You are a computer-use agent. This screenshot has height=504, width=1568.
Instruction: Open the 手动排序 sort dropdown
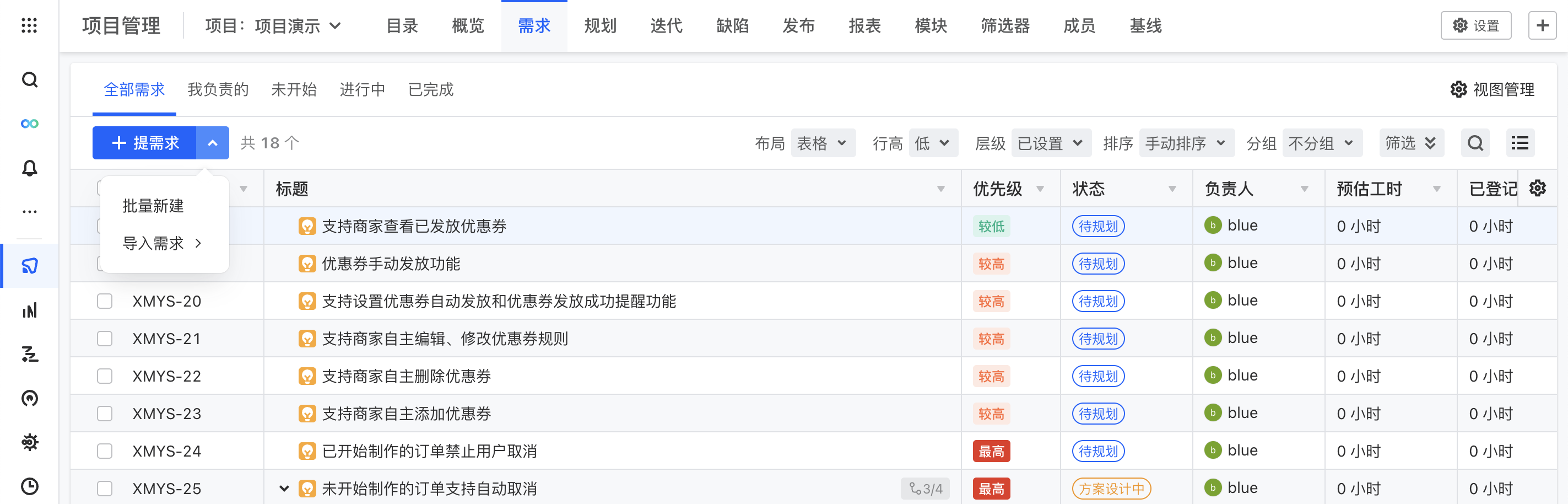click(1186, 143)
